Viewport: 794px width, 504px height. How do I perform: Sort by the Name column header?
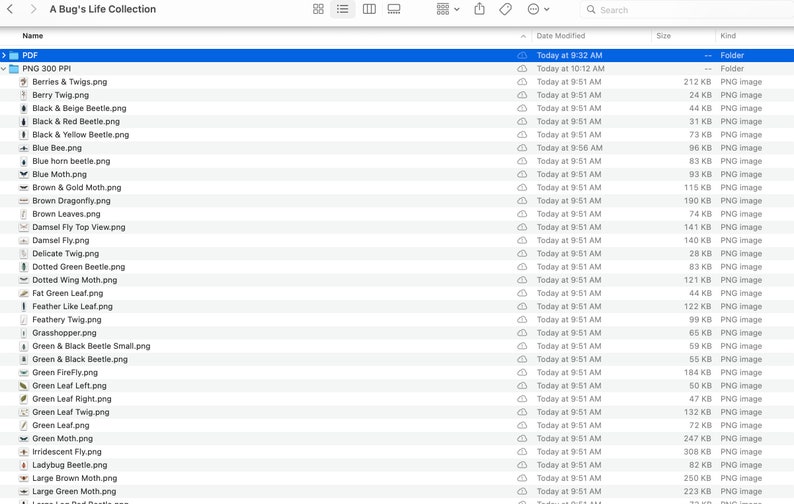point(32,36)
